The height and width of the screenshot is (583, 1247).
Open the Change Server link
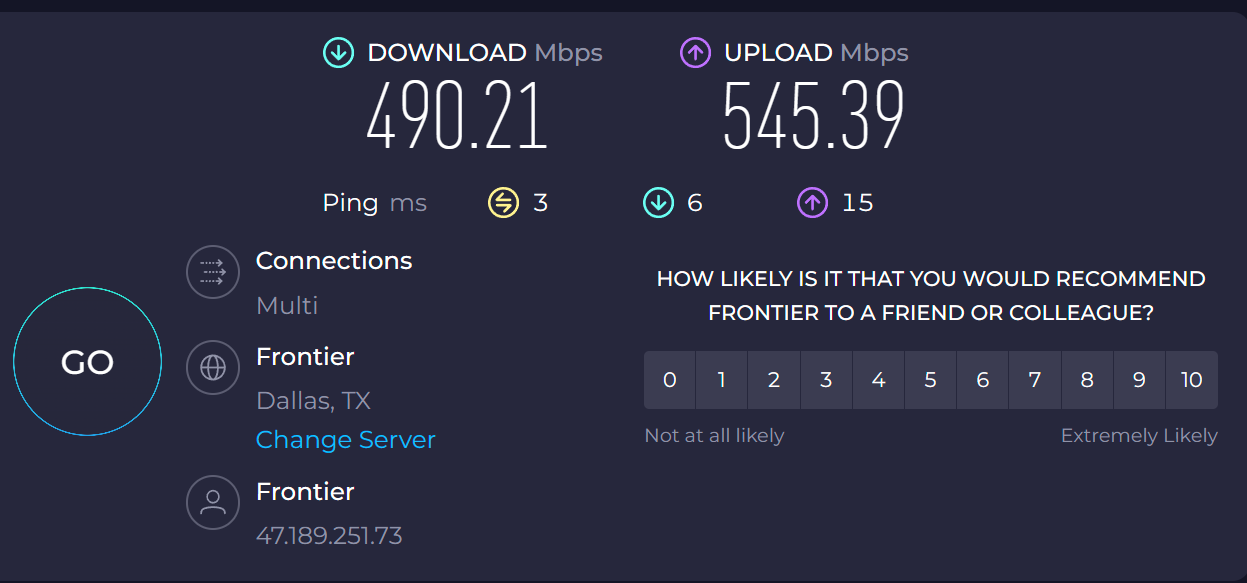346,440
